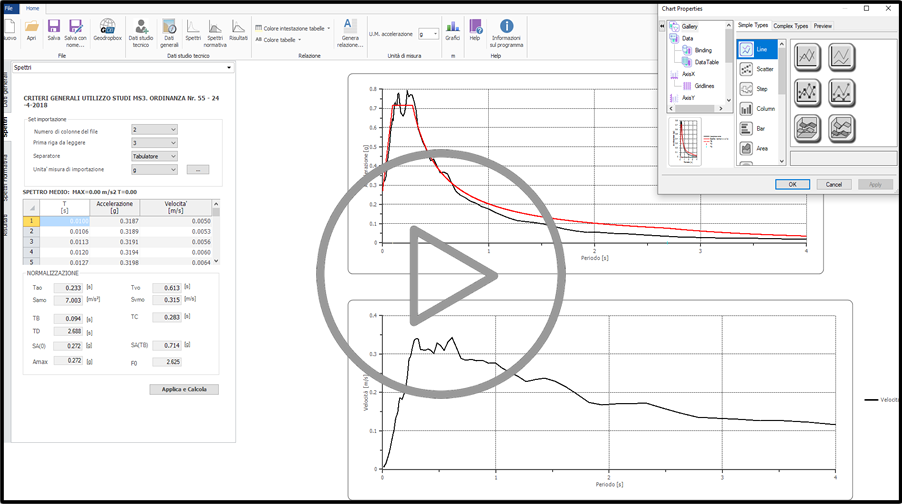Pick the second 3D ribbon line variant
This screenshot has height=504, width=902.
[842, 128]
